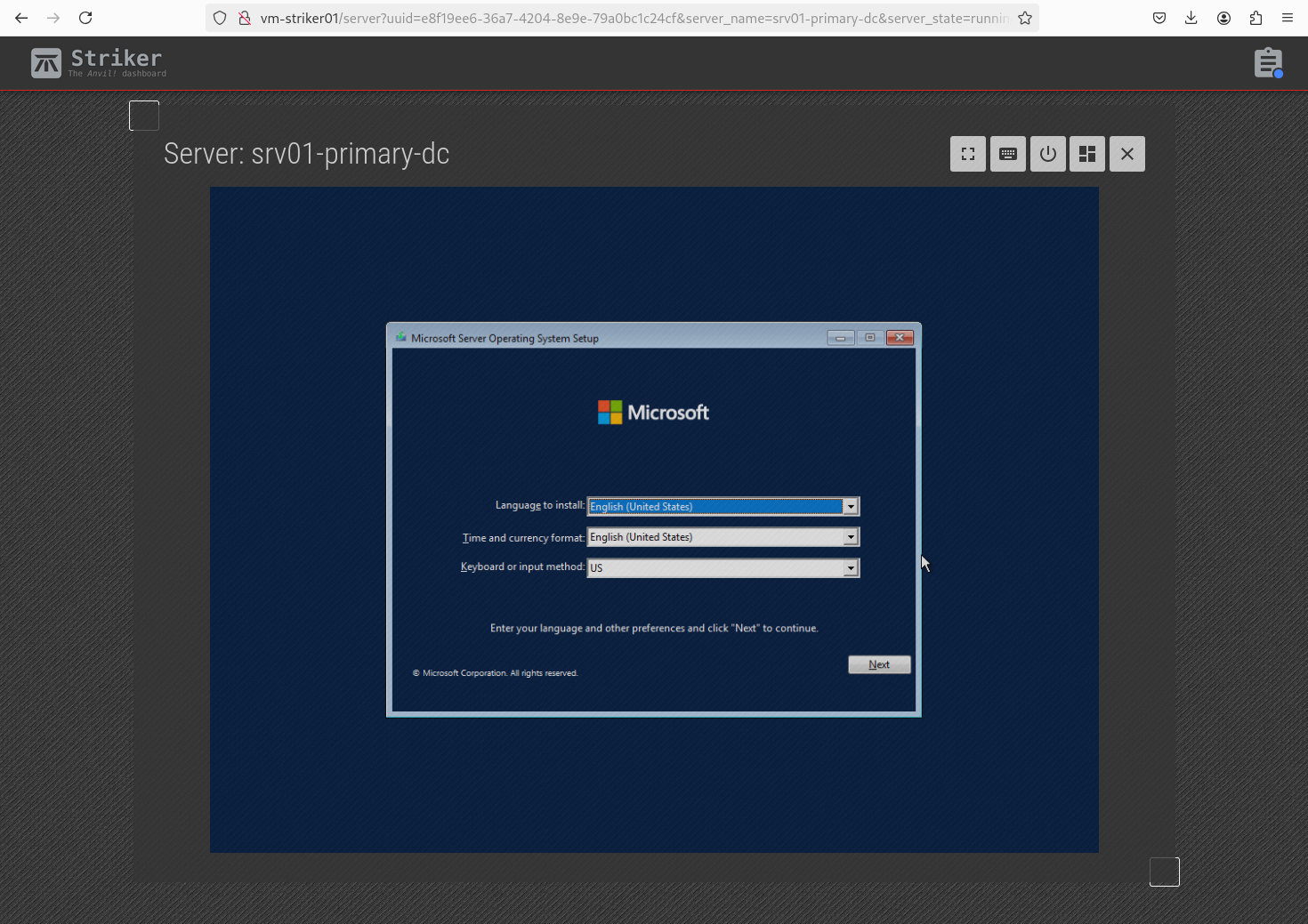Click the US keyboard method combo box
Viewport: 1308px width, 924px height.
[x=723, y=568]
